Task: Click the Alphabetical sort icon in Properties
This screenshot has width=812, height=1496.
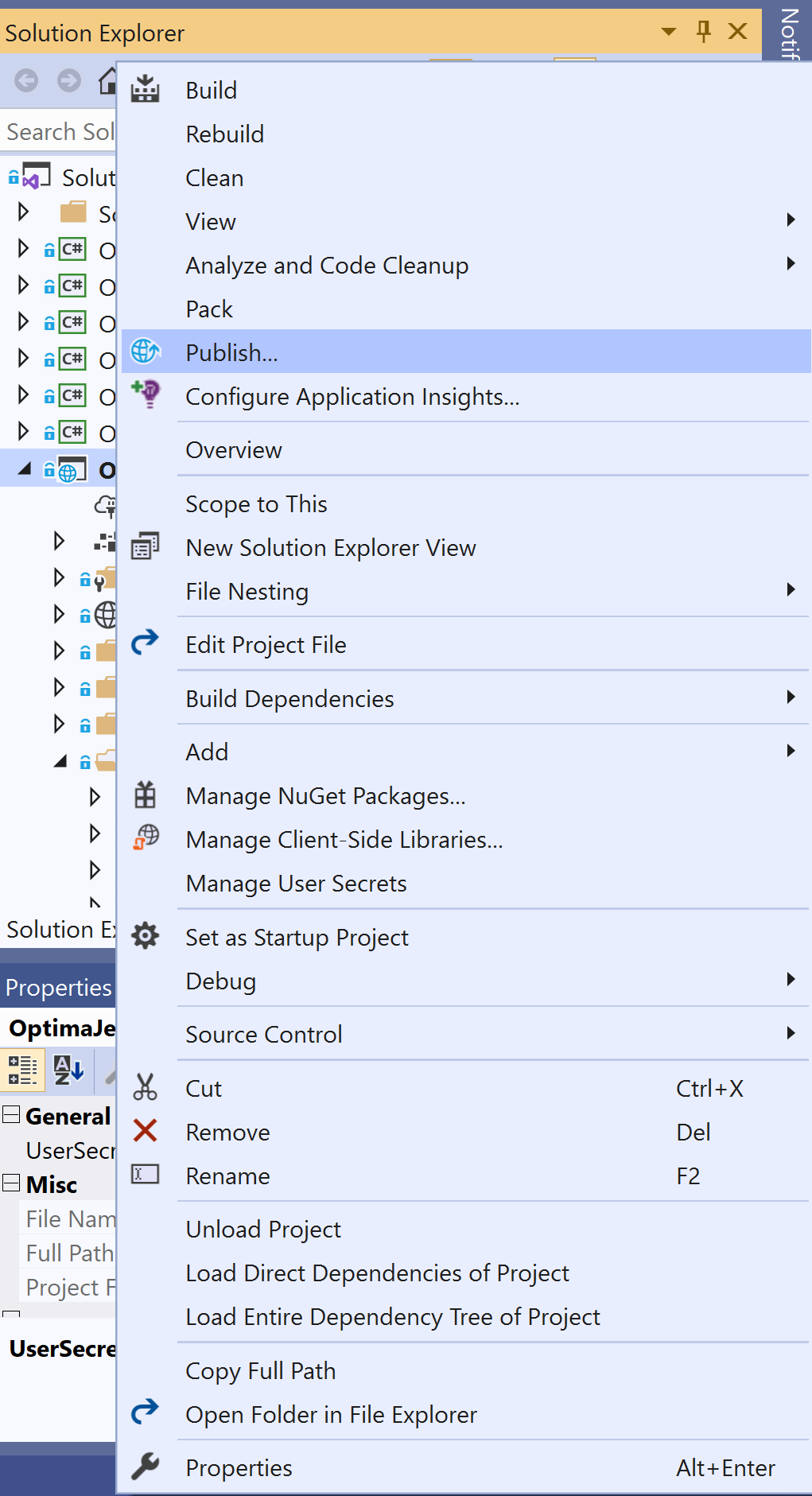Action: tap(68, 1070)
